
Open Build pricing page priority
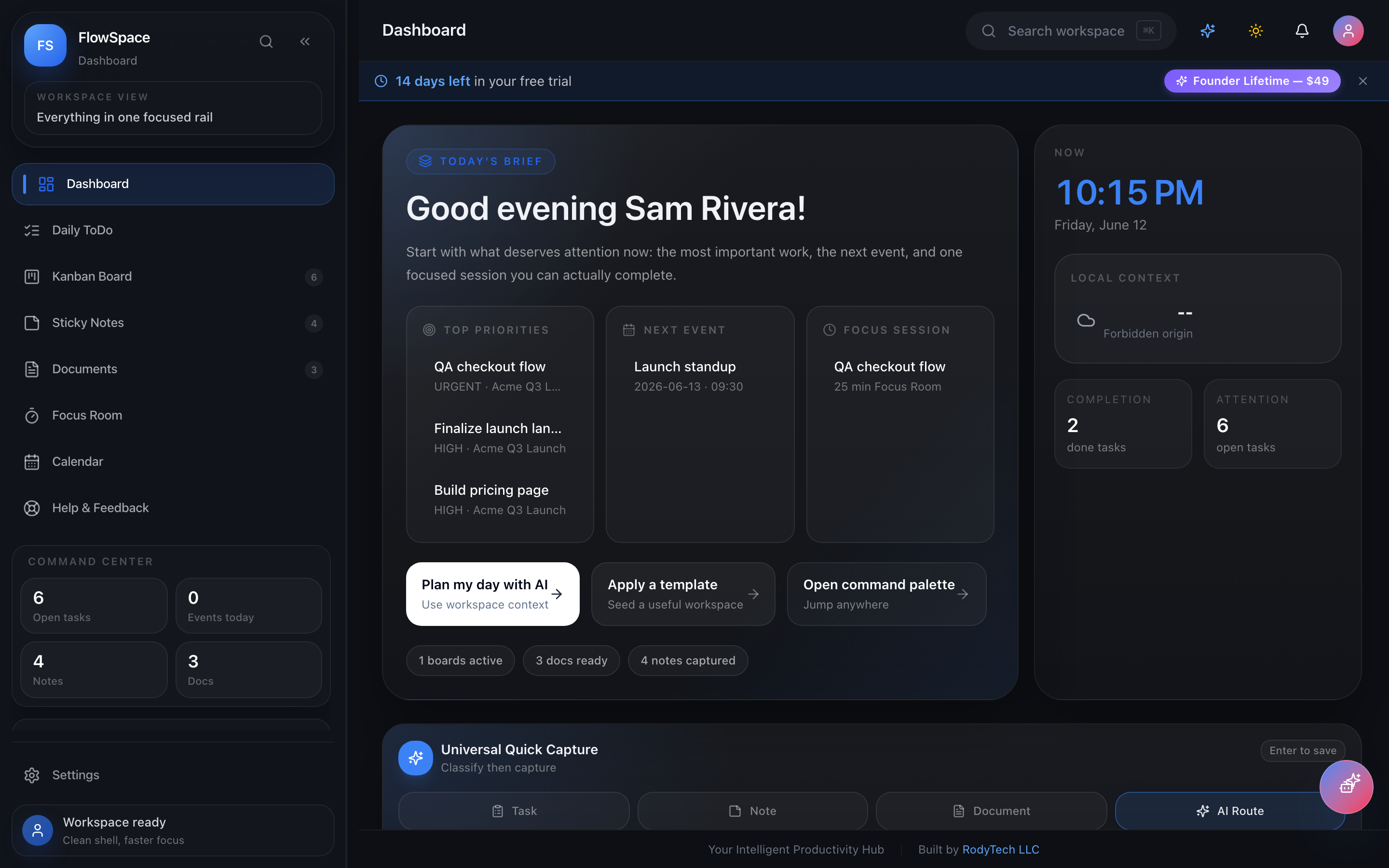tap(499, 500)
